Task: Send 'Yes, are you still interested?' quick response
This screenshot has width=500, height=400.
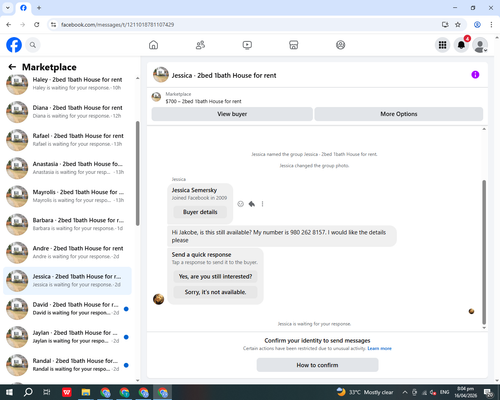Action: pyautogui.click(x=215, y=276)
